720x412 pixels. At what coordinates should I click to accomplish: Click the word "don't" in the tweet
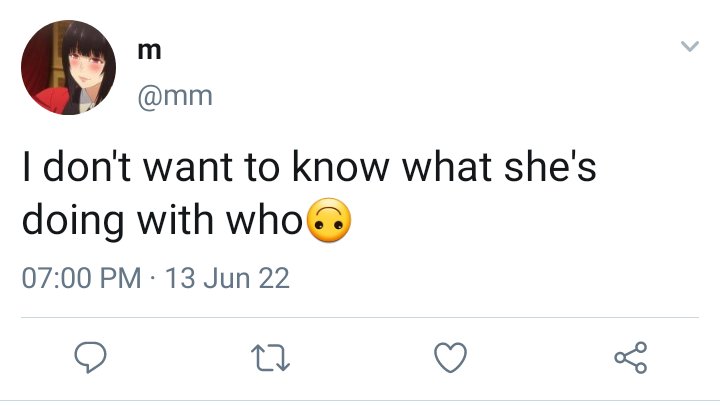coord(87,166)
